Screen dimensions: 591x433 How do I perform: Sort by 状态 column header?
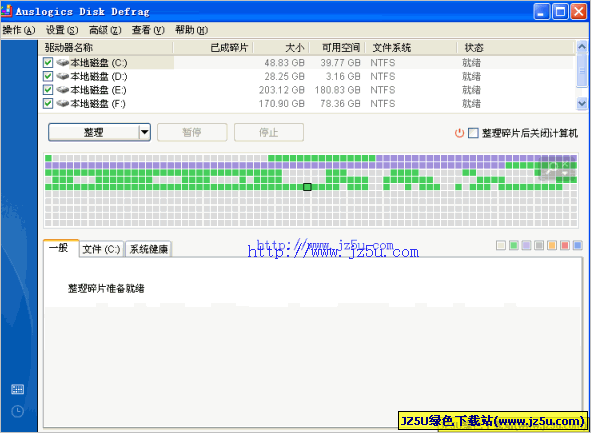point(516,47)
